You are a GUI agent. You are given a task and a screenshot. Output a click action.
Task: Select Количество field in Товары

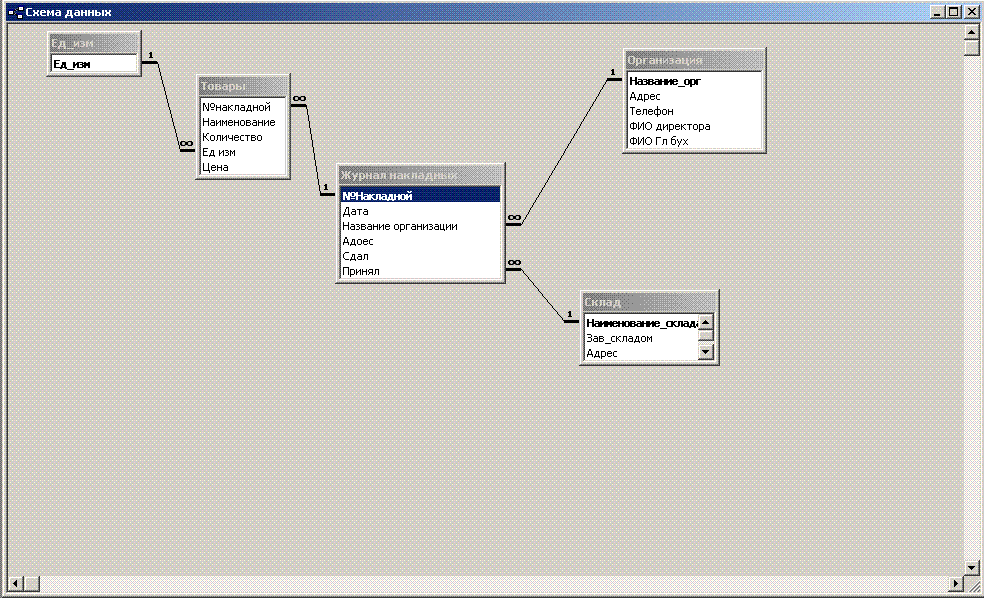tap(243, 137)
